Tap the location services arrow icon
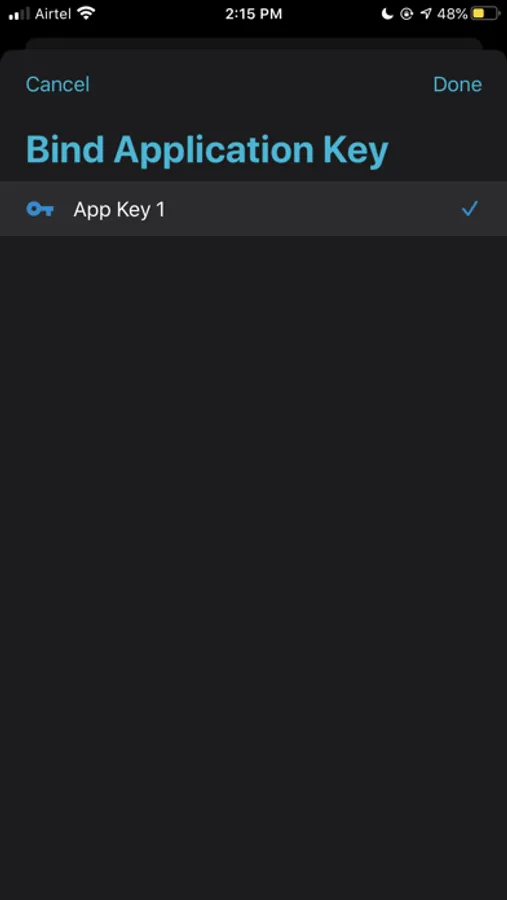 [x=425, y=14]
